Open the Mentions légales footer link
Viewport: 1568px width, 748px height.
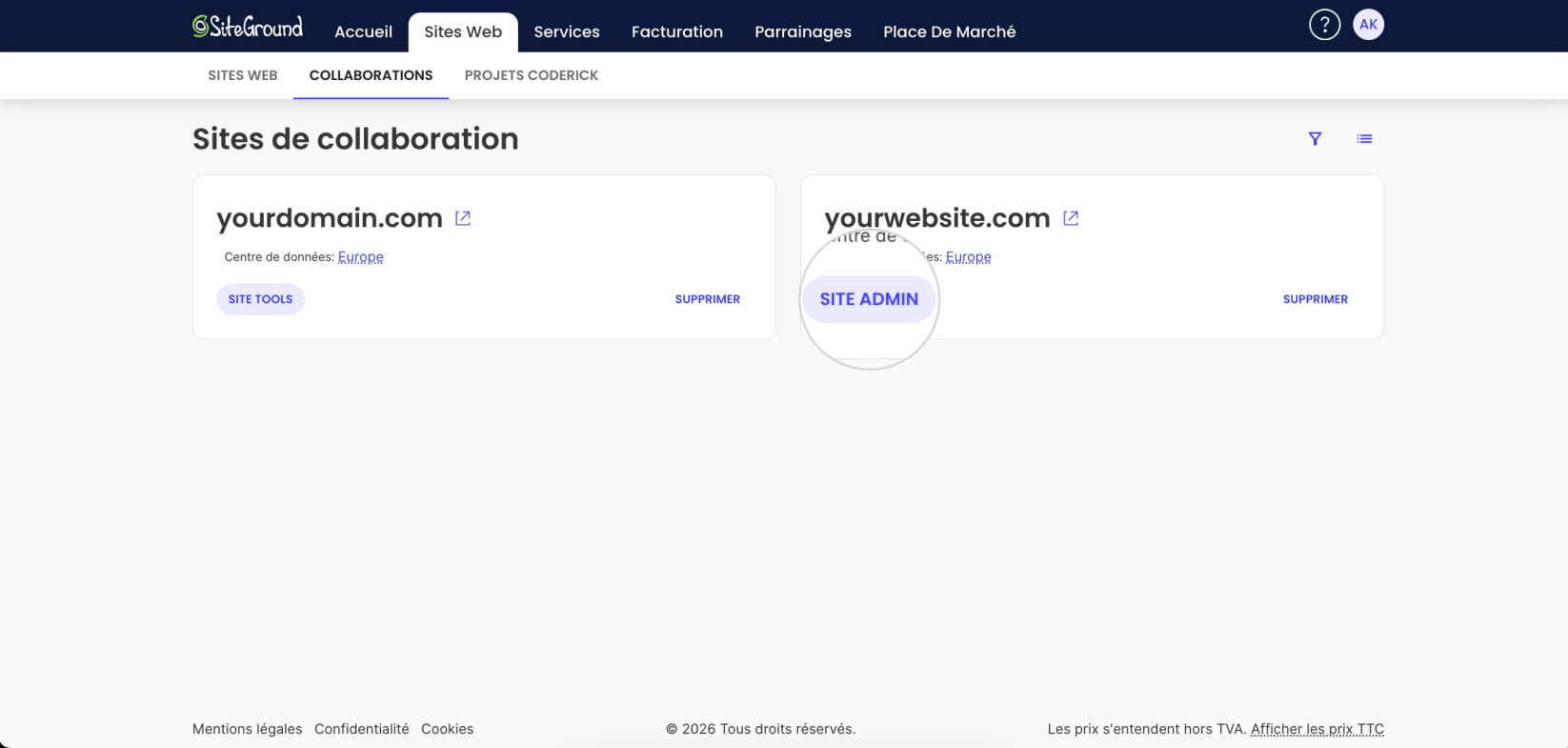(x=248, y=729)
